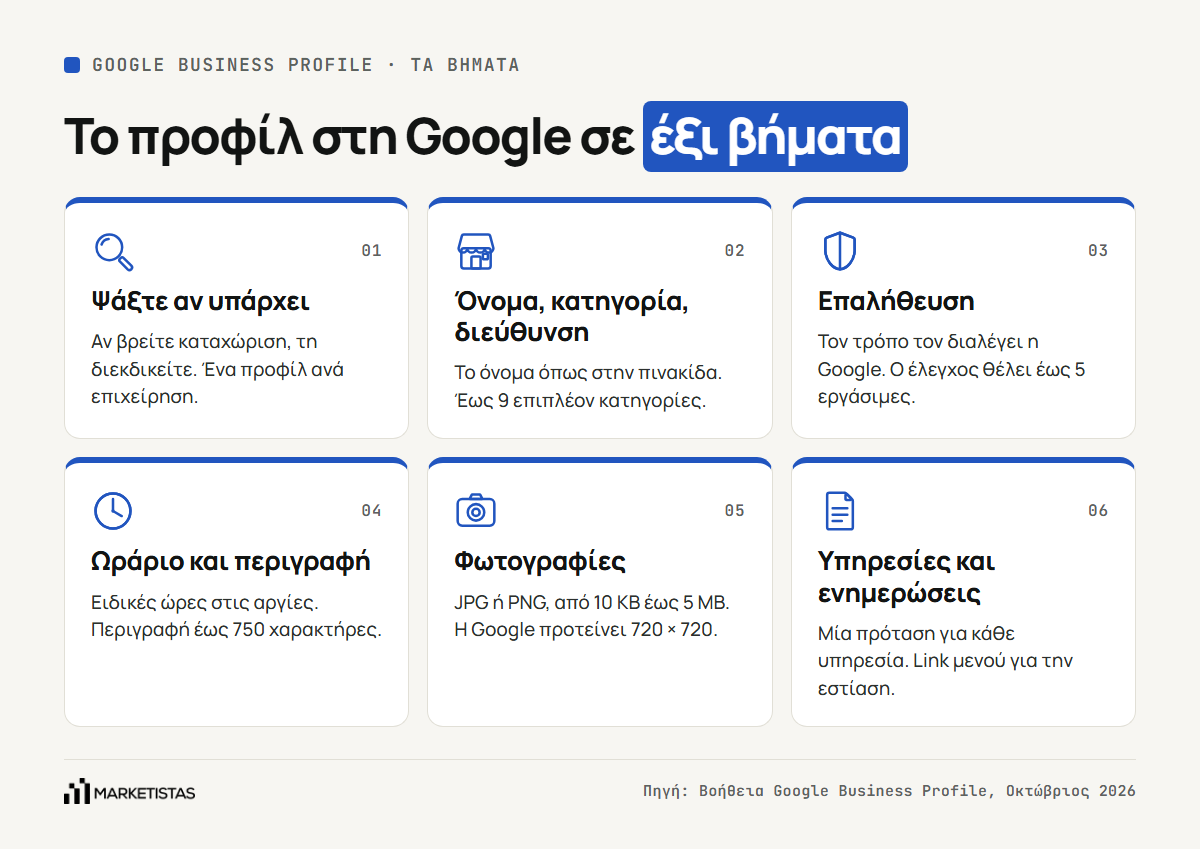Select the heading 'Όνομα, κατηγορία, διεύθυνση'
This screenshot has width=1200, height=849.
coord(571,316)
